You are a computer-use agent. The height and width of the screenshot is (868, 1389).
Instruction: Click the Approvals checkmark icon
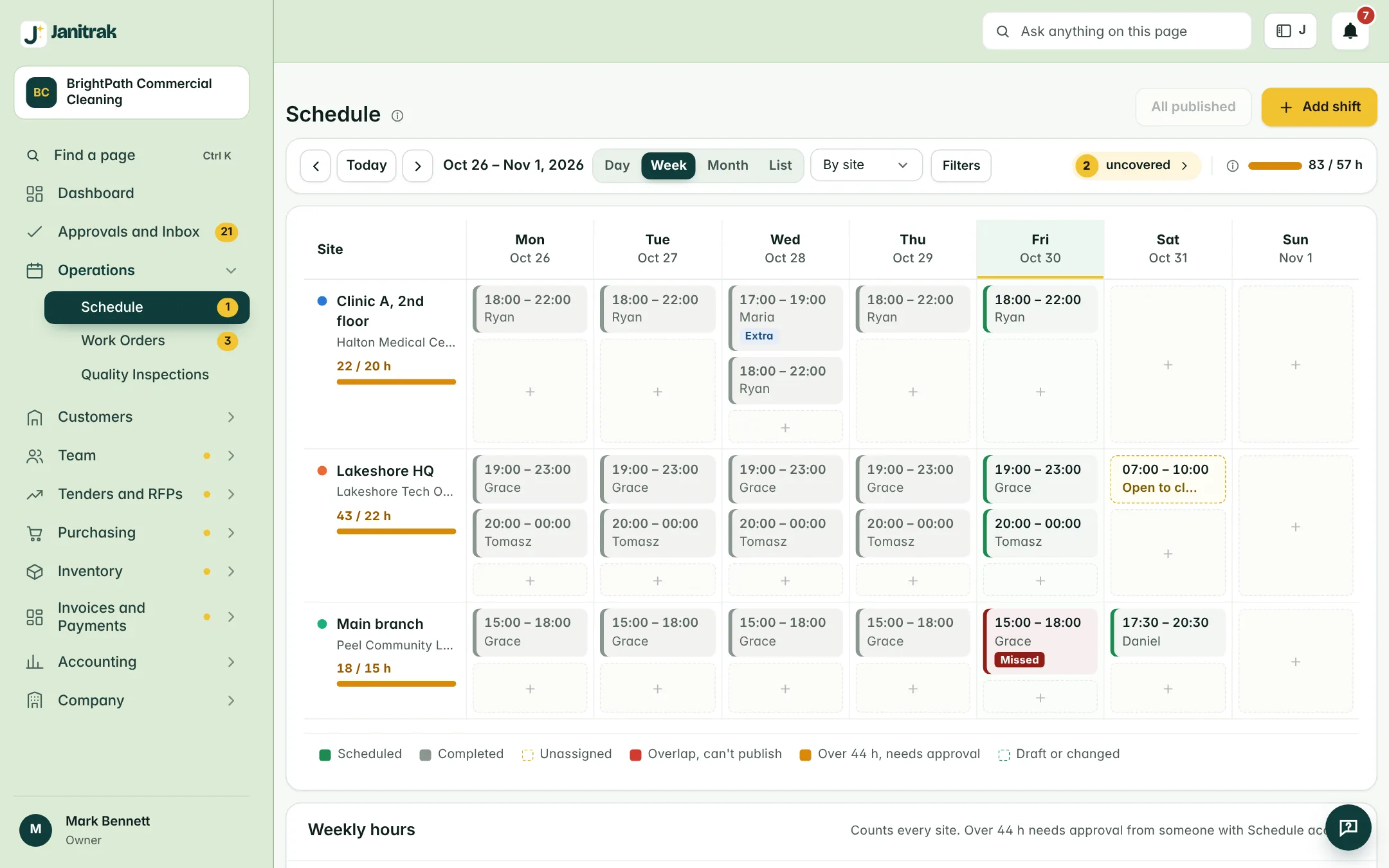[x=35, y=232]
